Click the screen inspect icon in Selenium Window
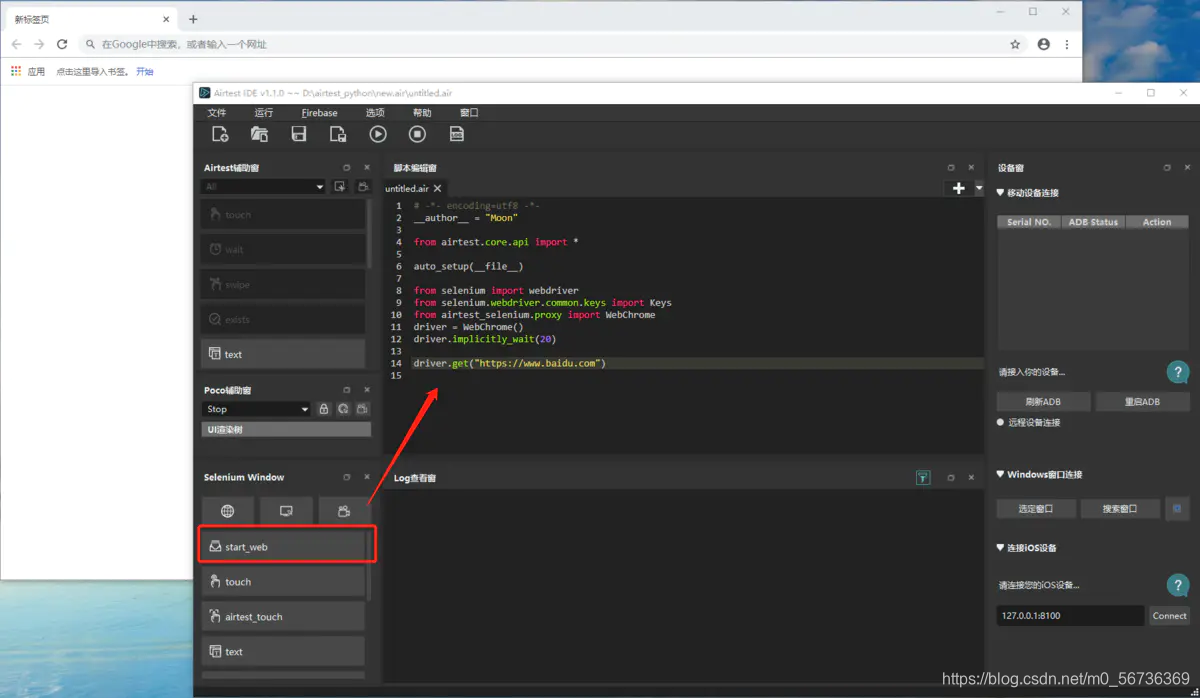 (x=286, y=511)
